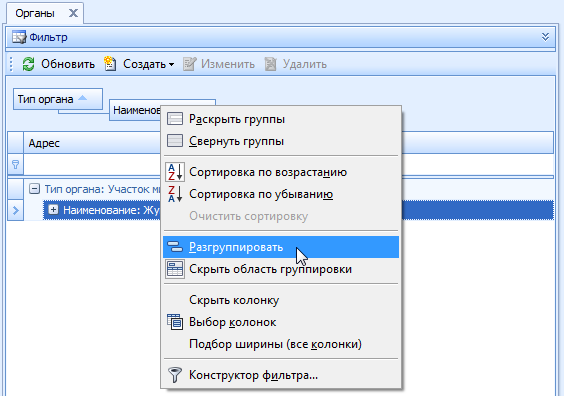Select the Наименование: Жу row text
This screenshot has width=564, height=396.
click(x=111, y=210)
